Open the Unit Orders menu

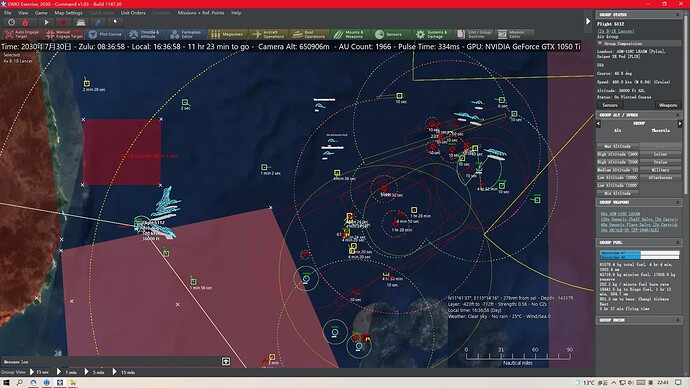click(x=133, y=13)
